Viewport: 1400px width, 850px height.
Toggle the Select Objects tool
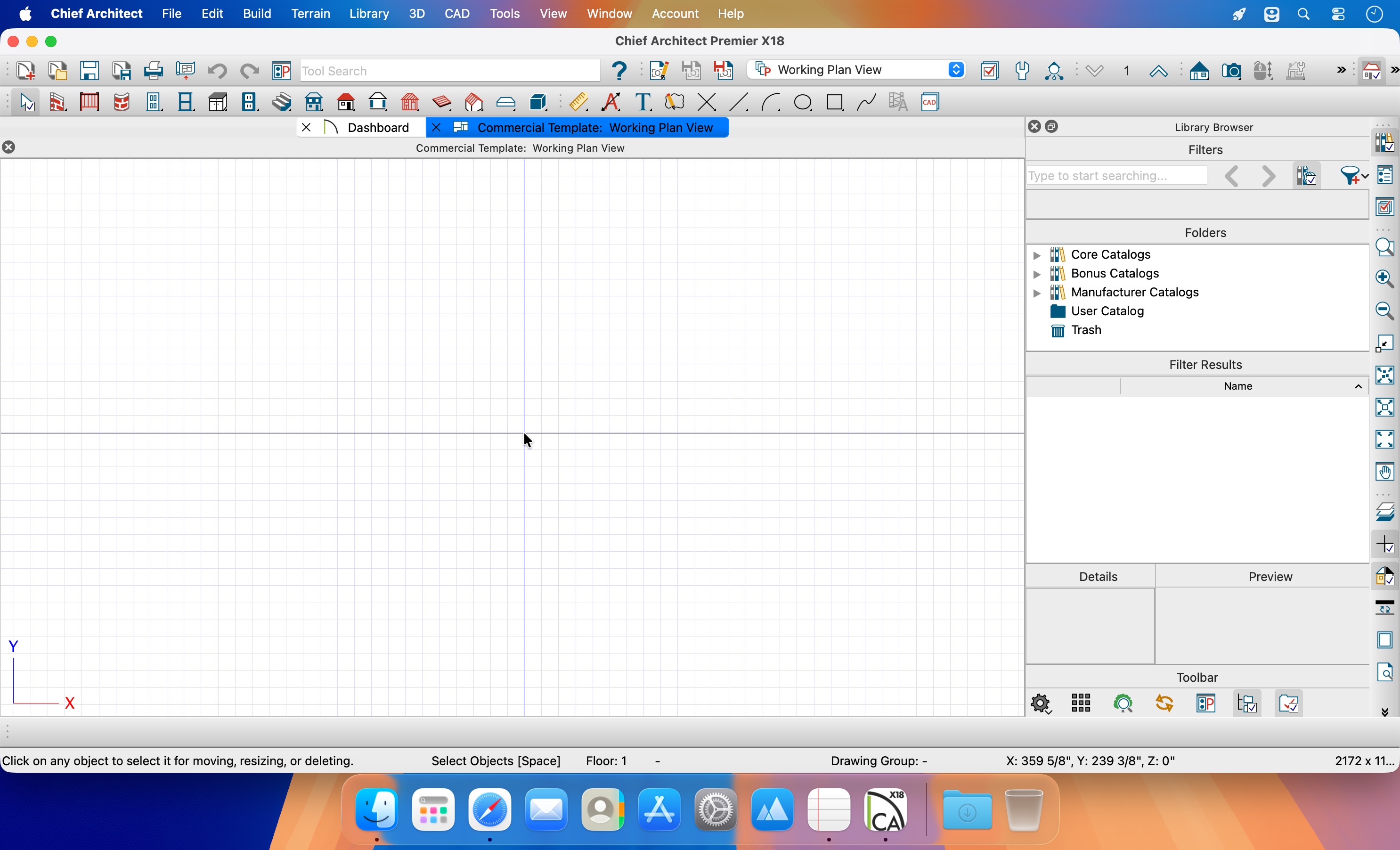click(26, 102)
